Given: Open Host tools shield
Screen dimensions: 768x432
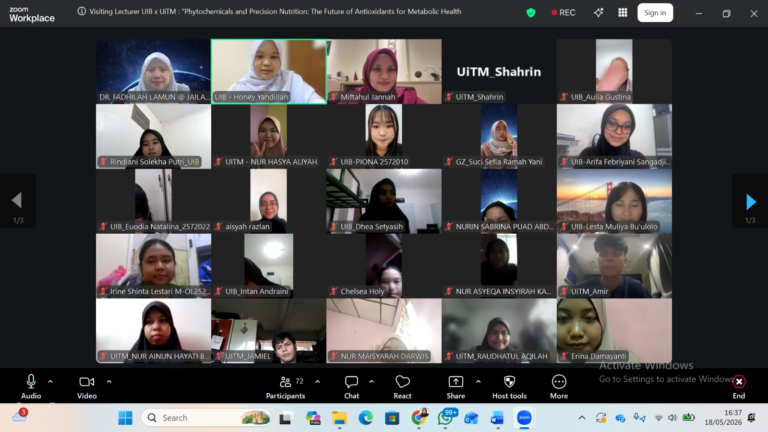Looking at the screenshot, I should coord(509,386).
